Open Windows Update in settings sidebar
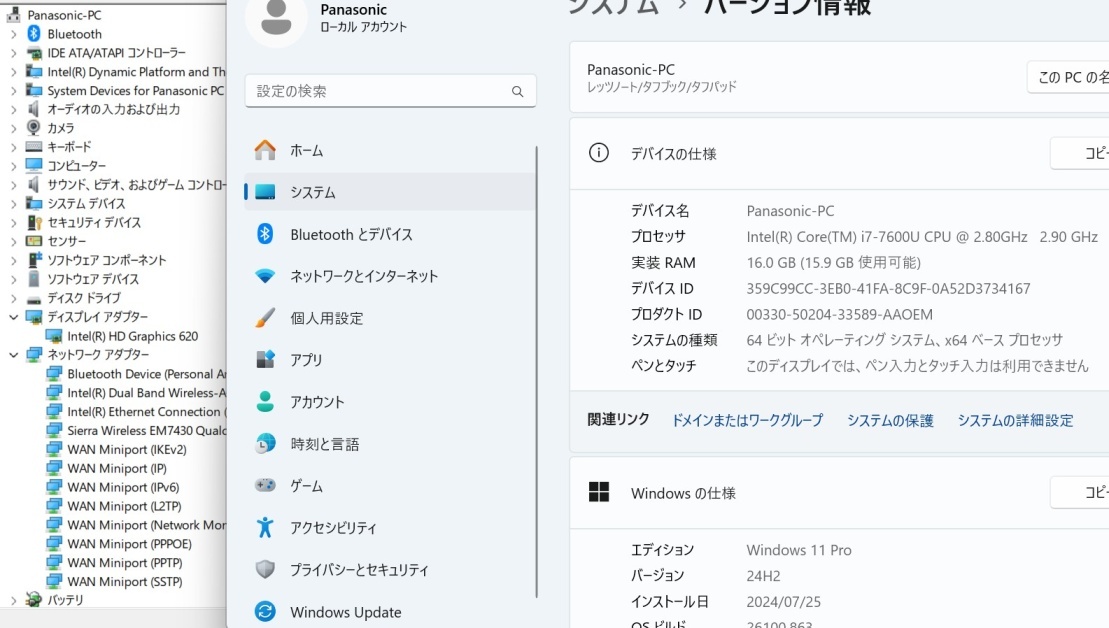The height and width of the screenshot is (628, 1109). point(345,611)
